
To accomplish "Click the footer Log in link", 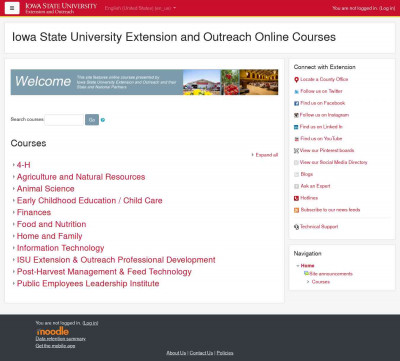I will click(x=90, y=323).
